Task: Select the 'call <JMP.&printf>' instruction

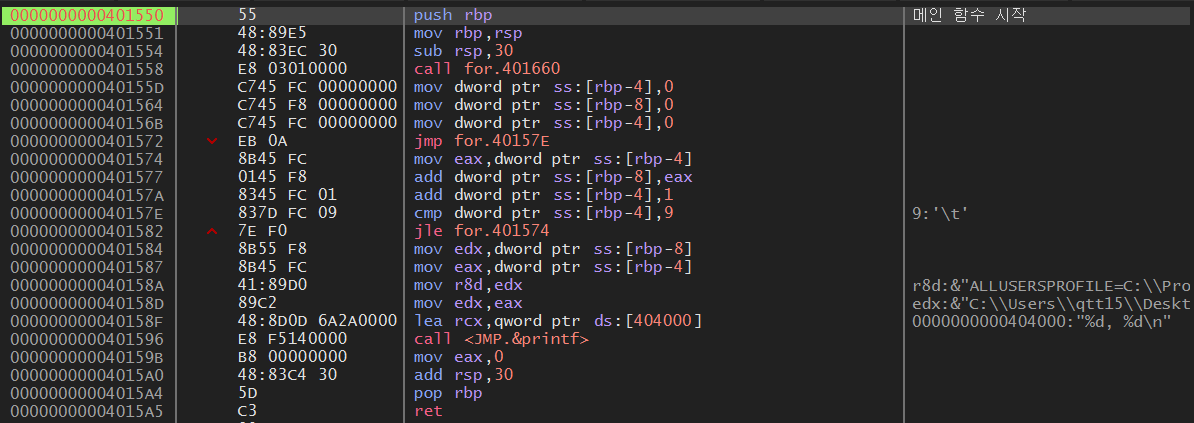Action: pyautogui.click(x=500, y=339)
